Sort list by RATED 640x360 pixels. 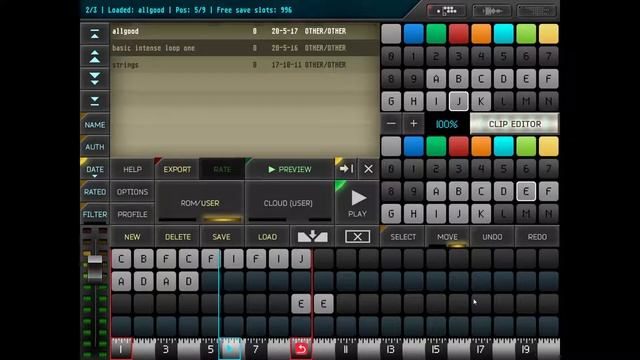click(95, 192)
